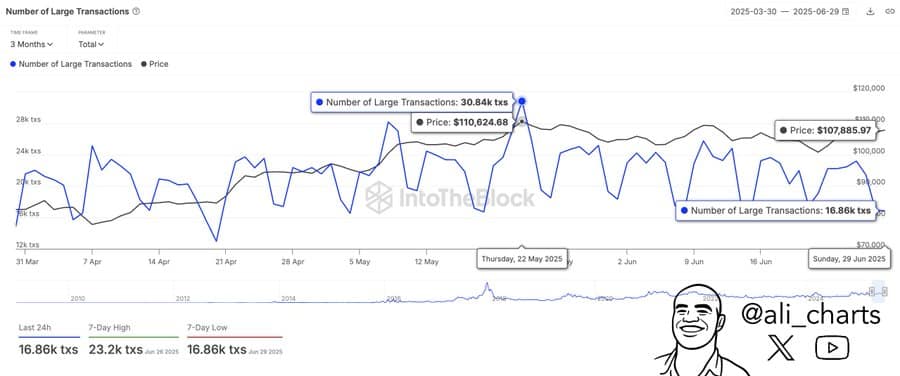Click the tooltip reading Price: $107,885.97
The image size is (900, 376).
click(x=825, y=130)
